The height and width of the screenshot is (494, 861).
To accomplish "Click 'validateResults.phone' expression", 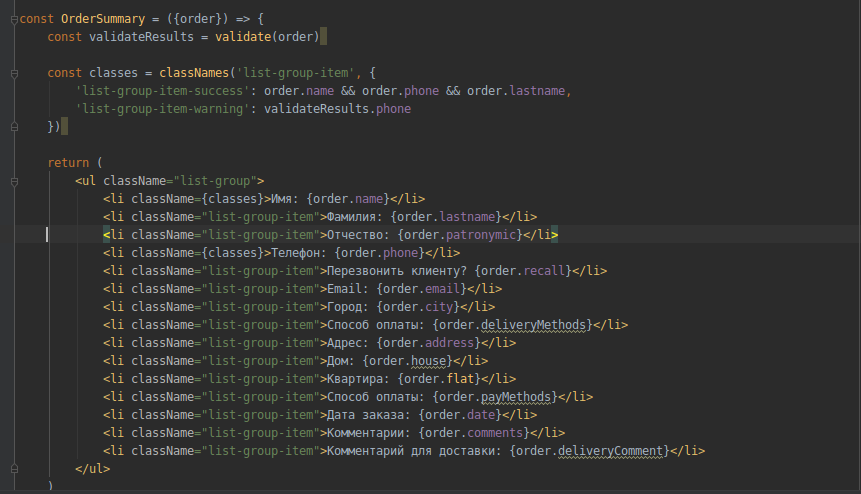I will click(x=337, y=109).
